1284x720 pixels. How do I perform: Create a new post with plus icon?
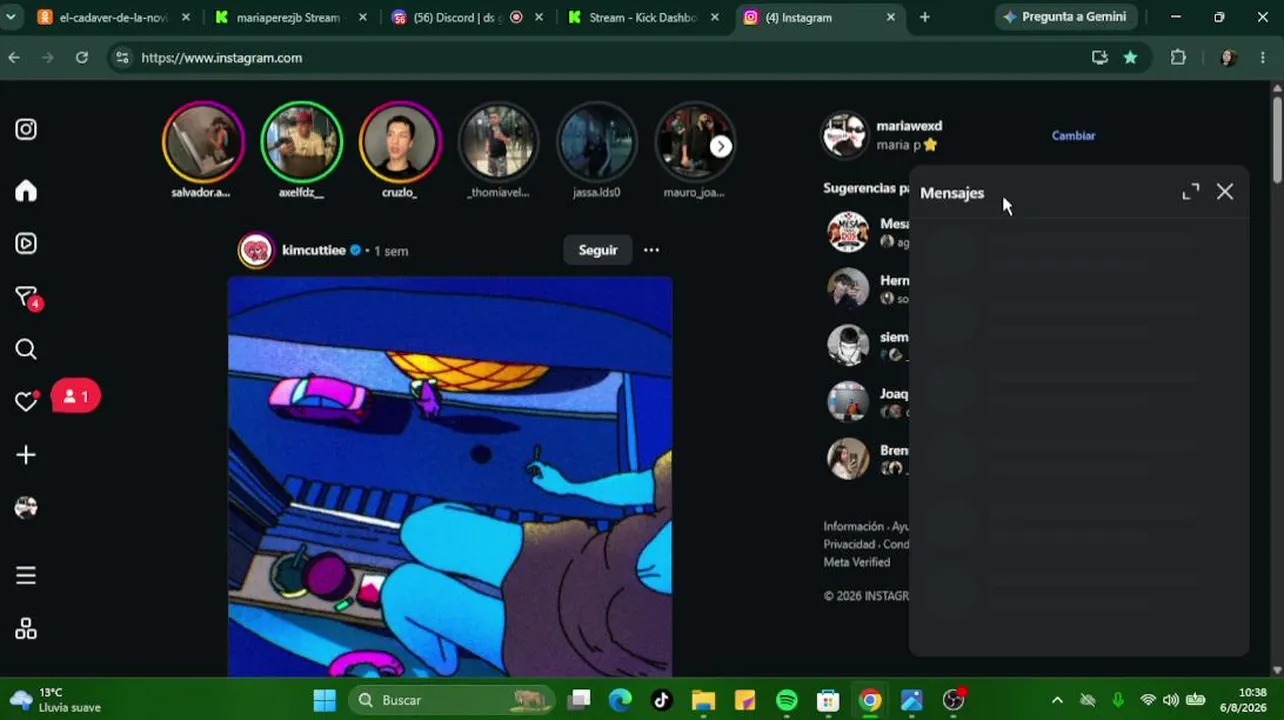26,455
